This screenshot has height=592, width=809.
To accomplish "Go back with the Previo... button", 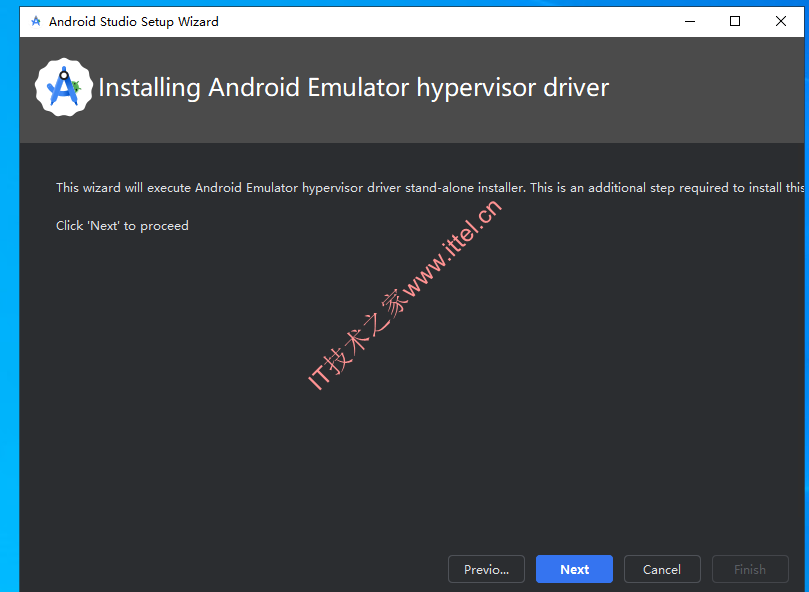I will click(x=486, y=569).
